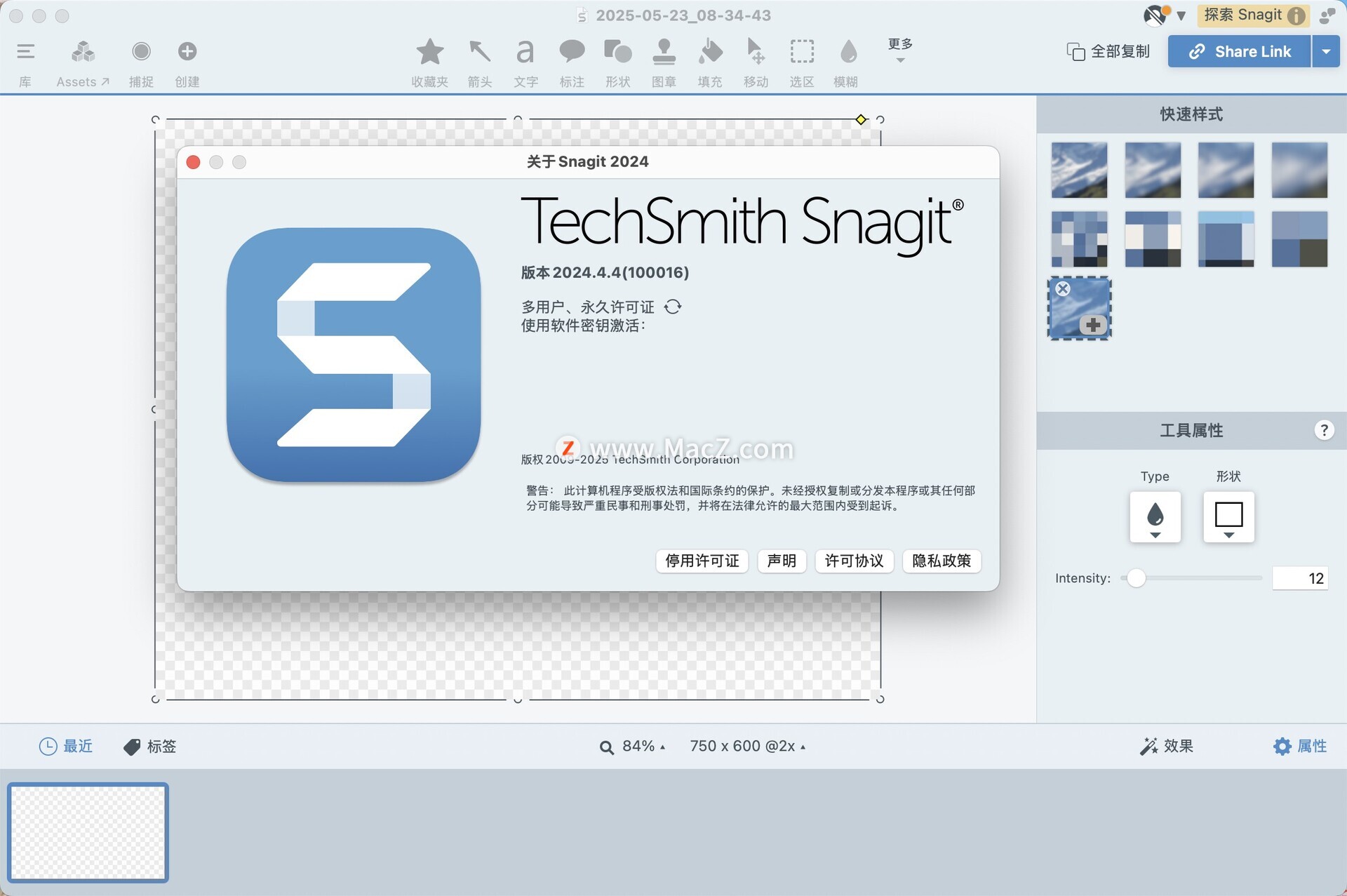Click the Share Link button

1240,51
